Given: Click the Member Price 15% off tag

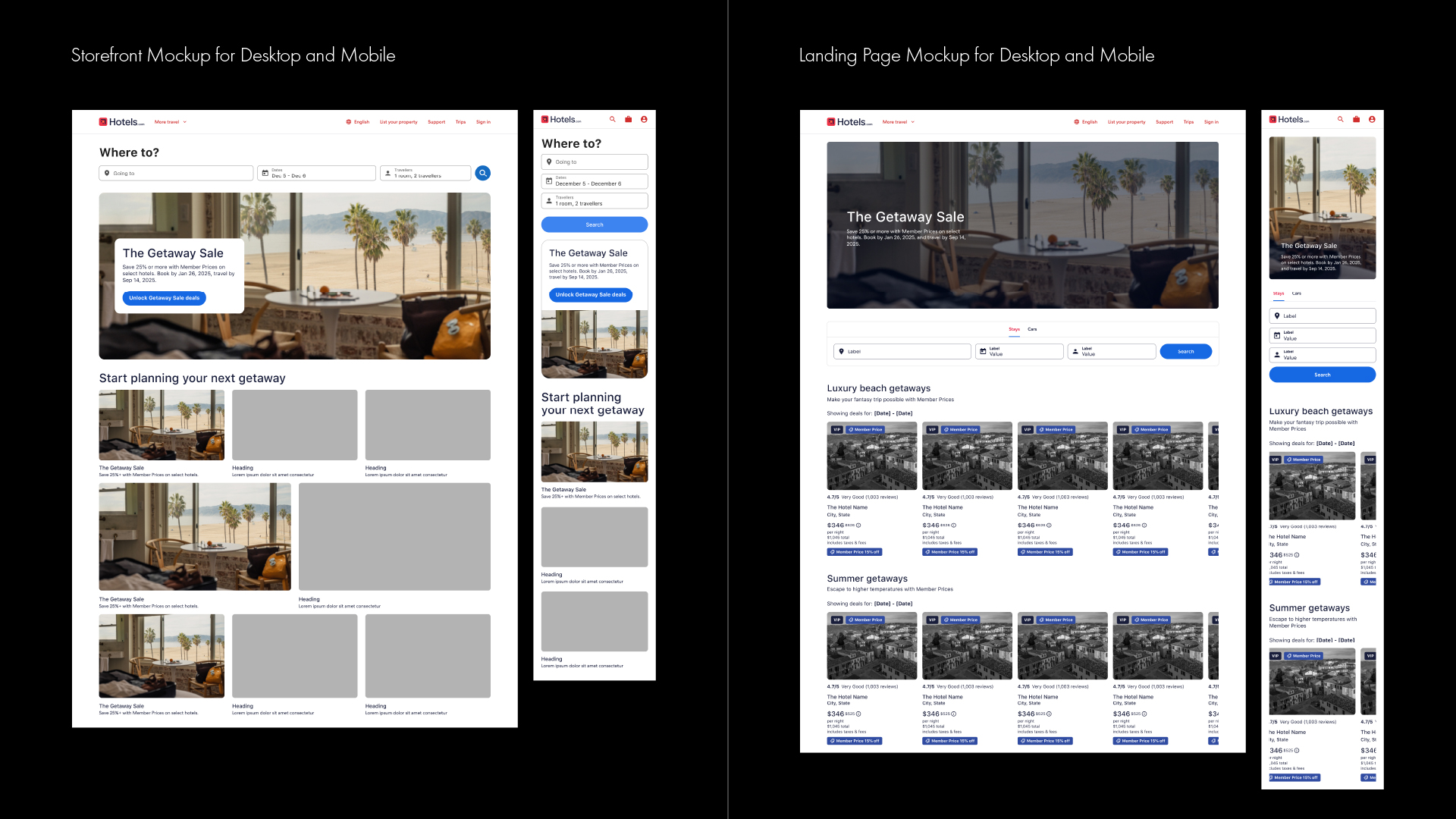Looking at the screenshot, I should [x=854, y=551].
